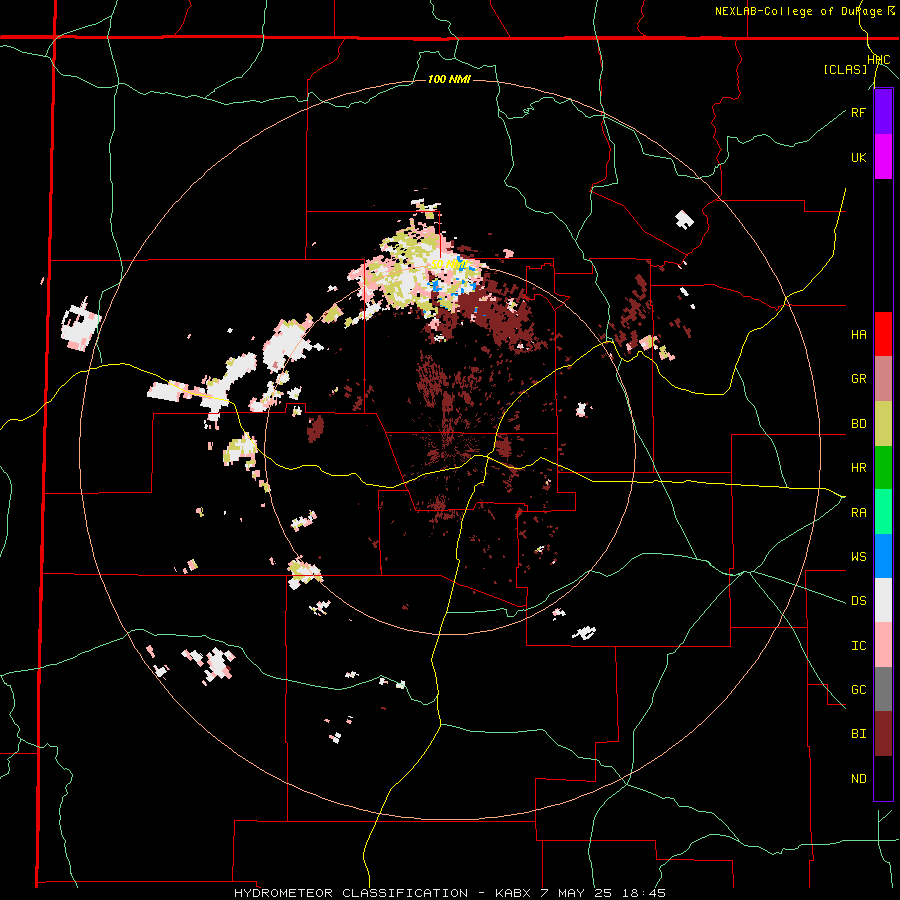Click the ND black legend swatch
This screenshot has height=900, width=900.
click(883, 778)
